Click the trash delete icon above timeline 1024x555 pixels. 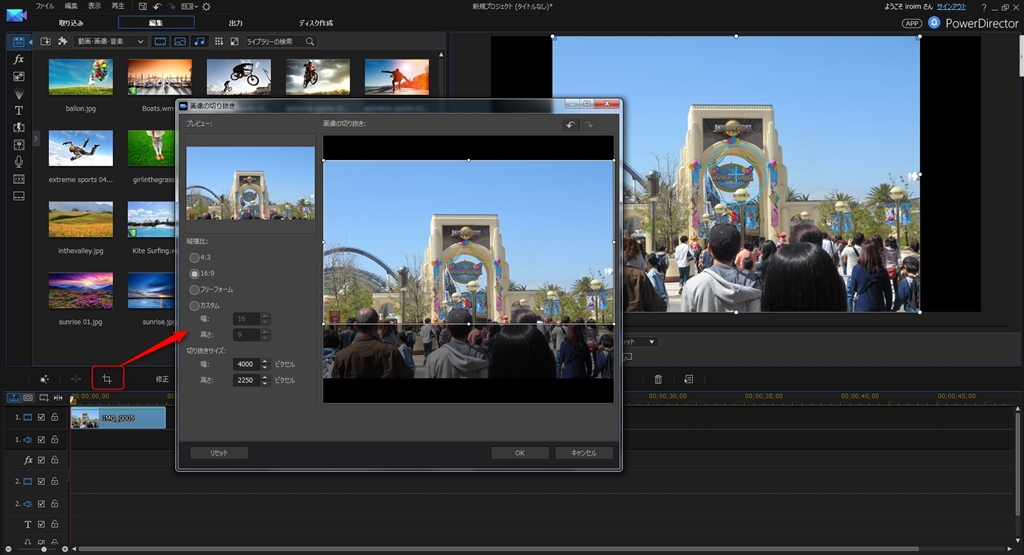pyautogui.click(x=658, y=379)
